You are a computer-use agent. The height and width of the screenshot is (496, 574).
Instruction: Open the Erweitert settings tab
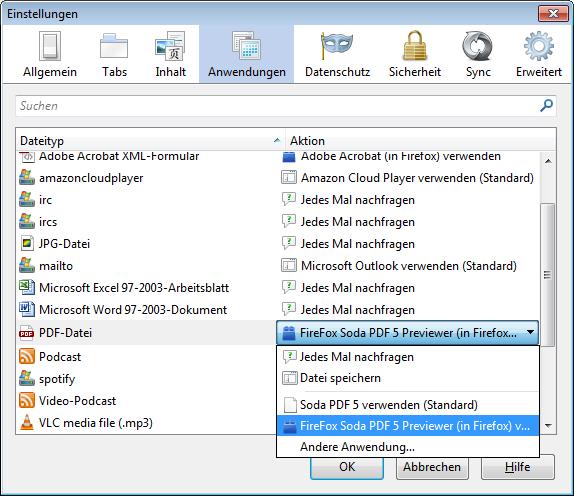click(538, 55)
